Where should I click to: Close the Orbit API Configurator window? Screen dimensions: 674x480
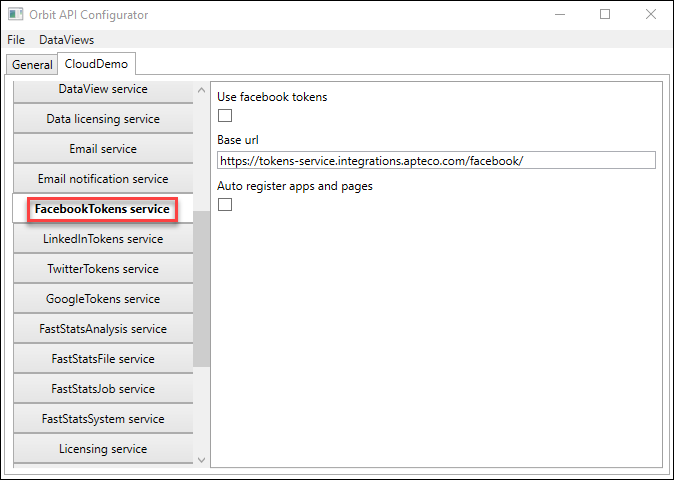point(651,14)
